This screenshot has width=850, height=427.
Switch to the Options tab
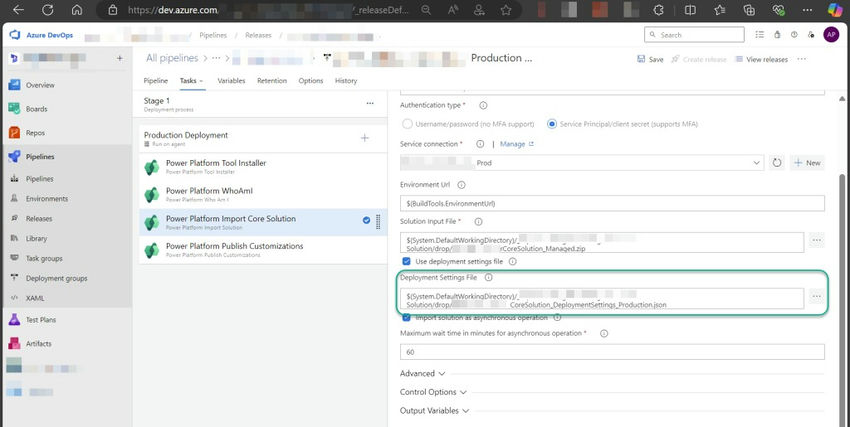[311, 81]
